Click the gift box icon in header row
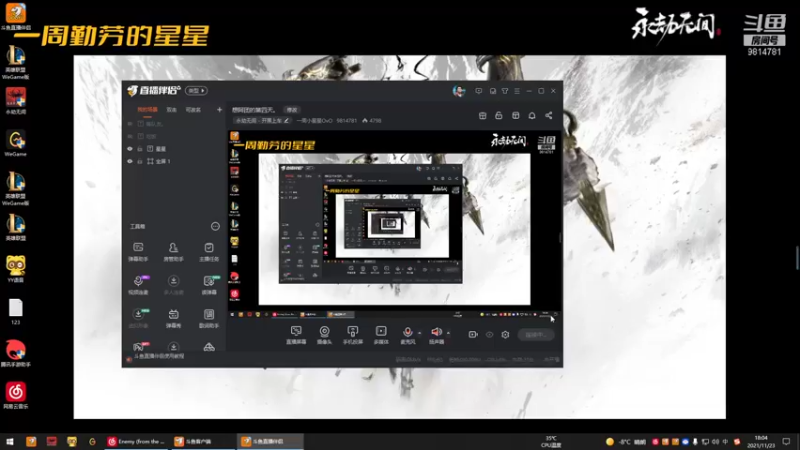Viewport: 800px width, 450px height. click(516, 116)
